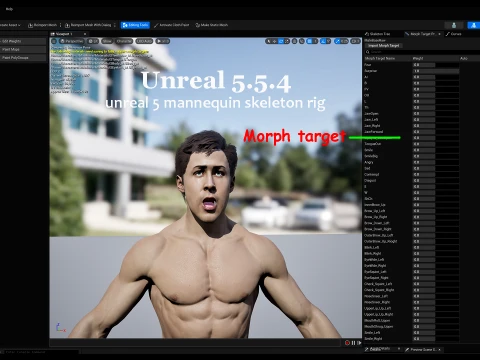Open the scale snap value dropdown

345,41
